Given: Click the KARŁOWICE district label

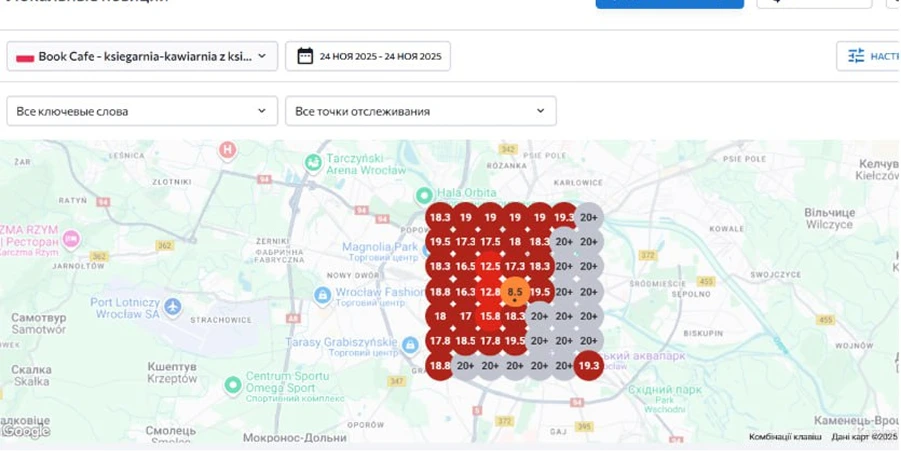Looking at the screenshot, I should [x=578, y=182].
